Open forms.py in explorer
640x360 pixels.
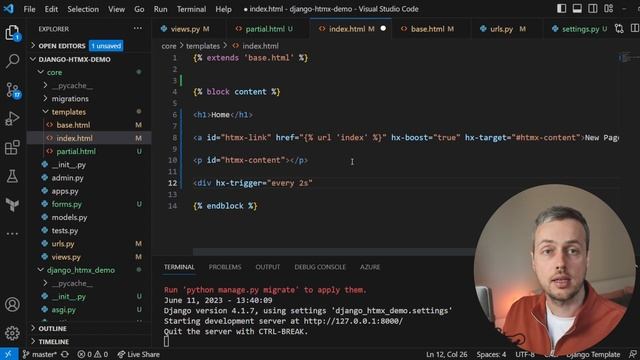tap(89, 204)
